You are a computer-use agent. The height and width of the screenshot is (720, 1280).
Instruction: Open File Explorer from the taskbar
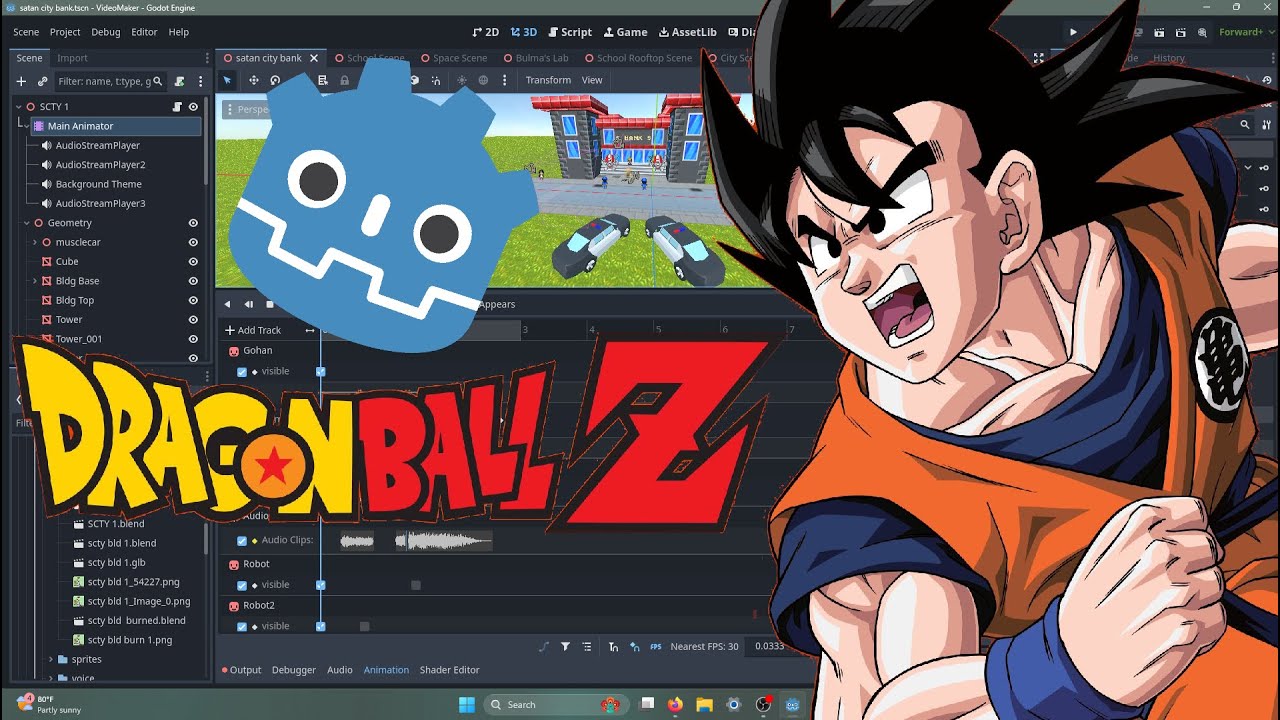704,704
